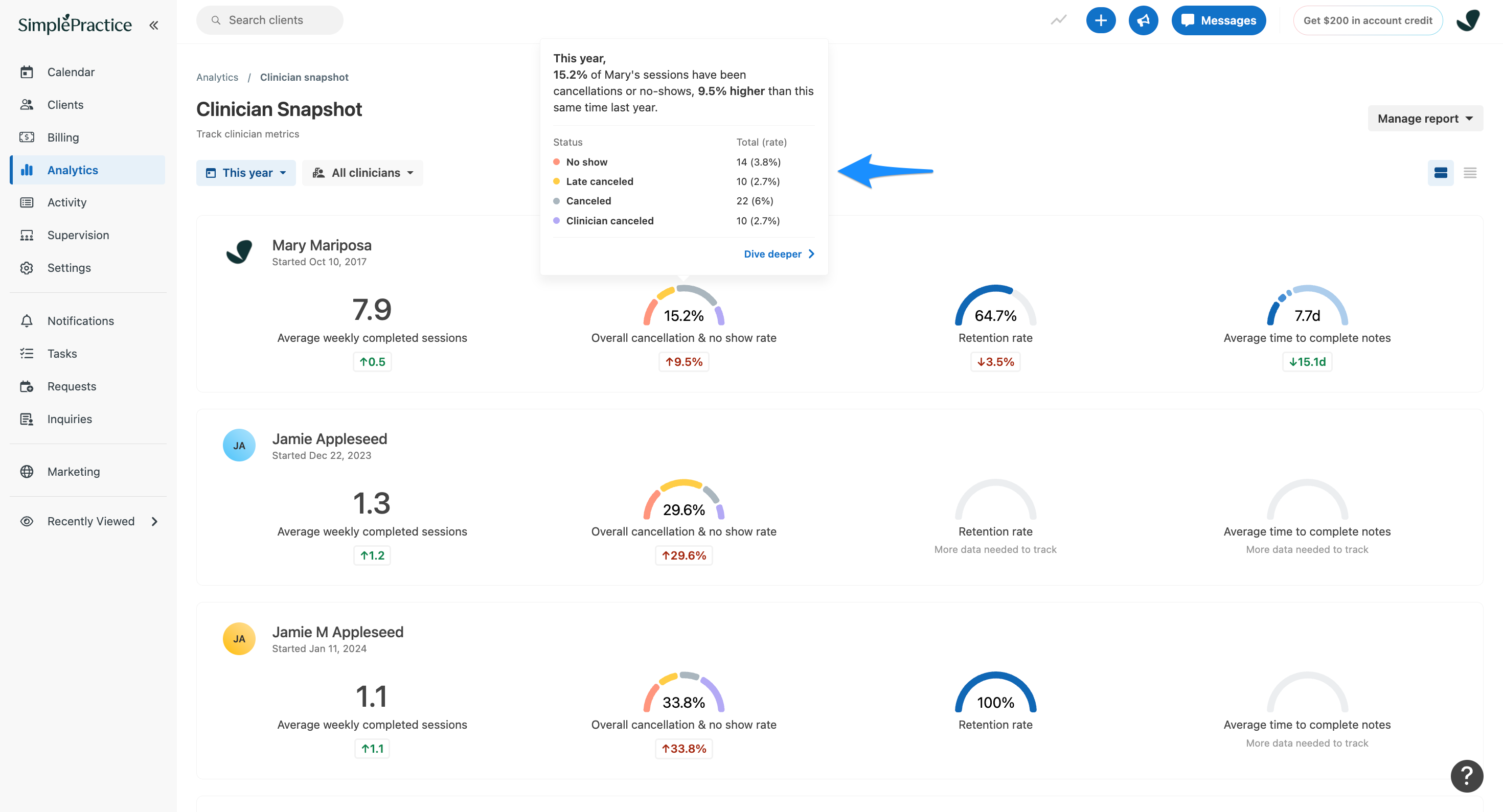
Task: Open Settings via the gear icon
Action: pos(27,268)
